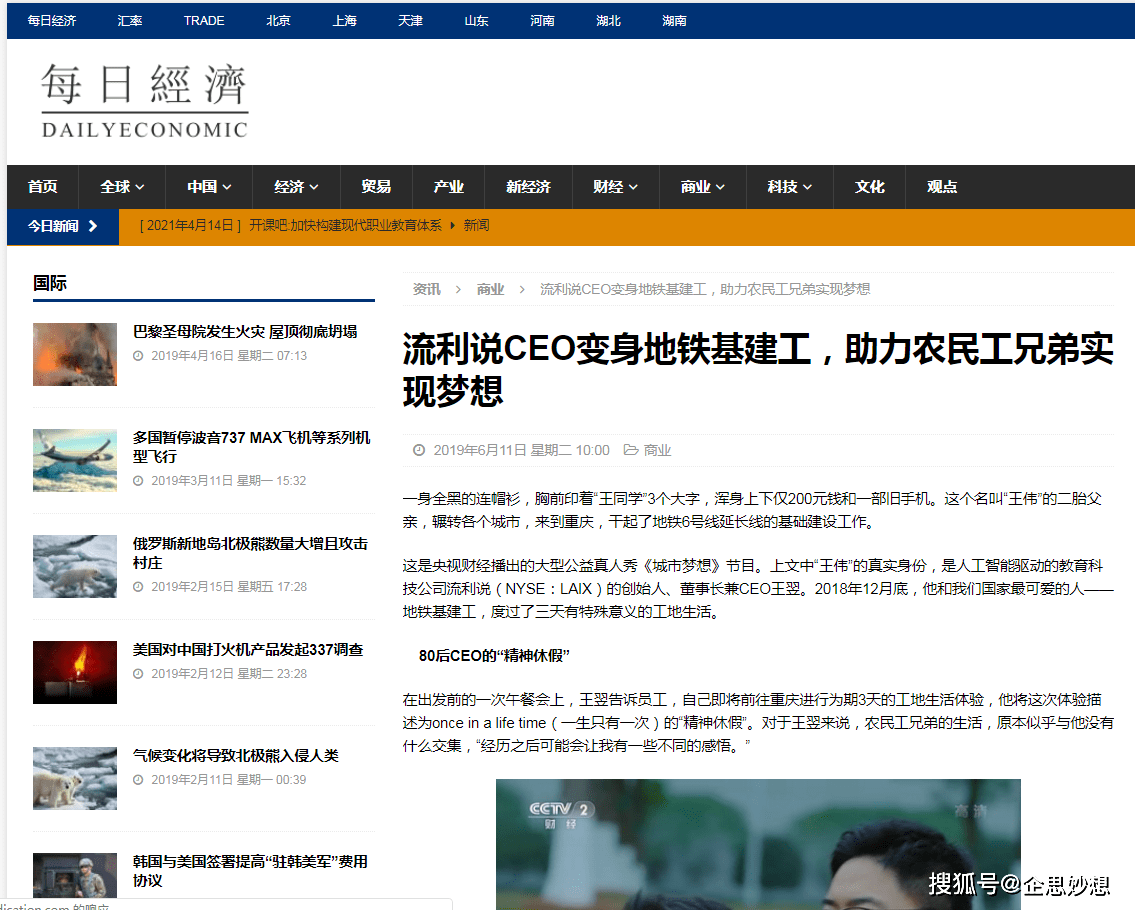Open the 贸易 navigation item

click(x=376, y=187)
